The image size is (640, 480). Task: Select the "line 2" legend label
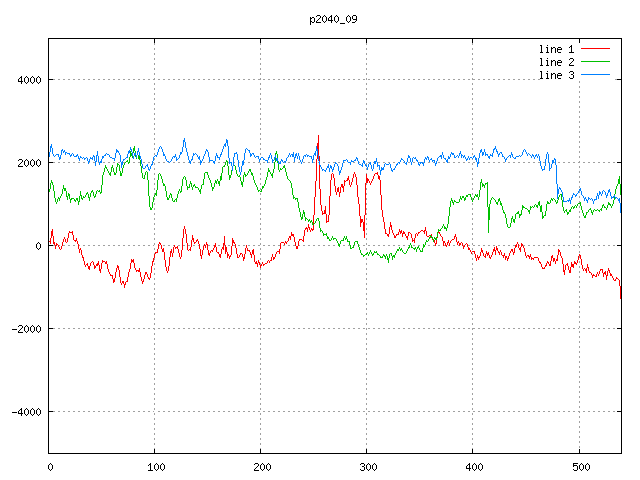556,62
